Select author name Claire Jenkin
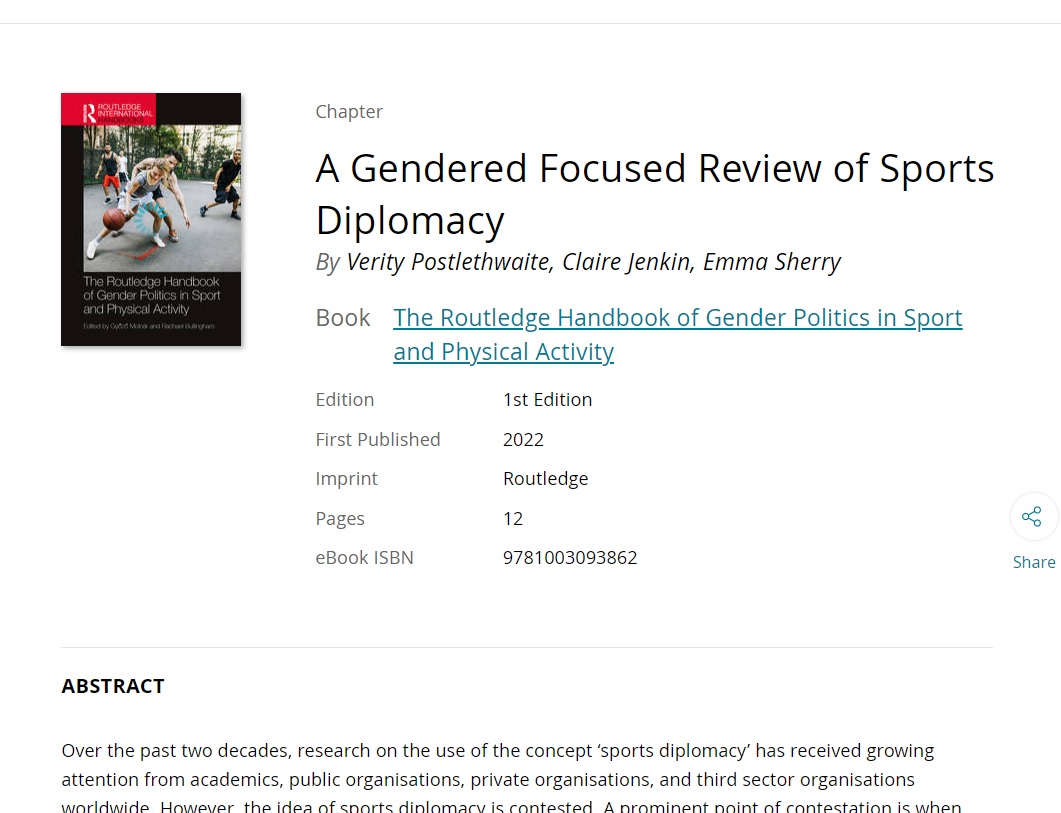The width and height of the screenshot is (1061, 813). 626,262
